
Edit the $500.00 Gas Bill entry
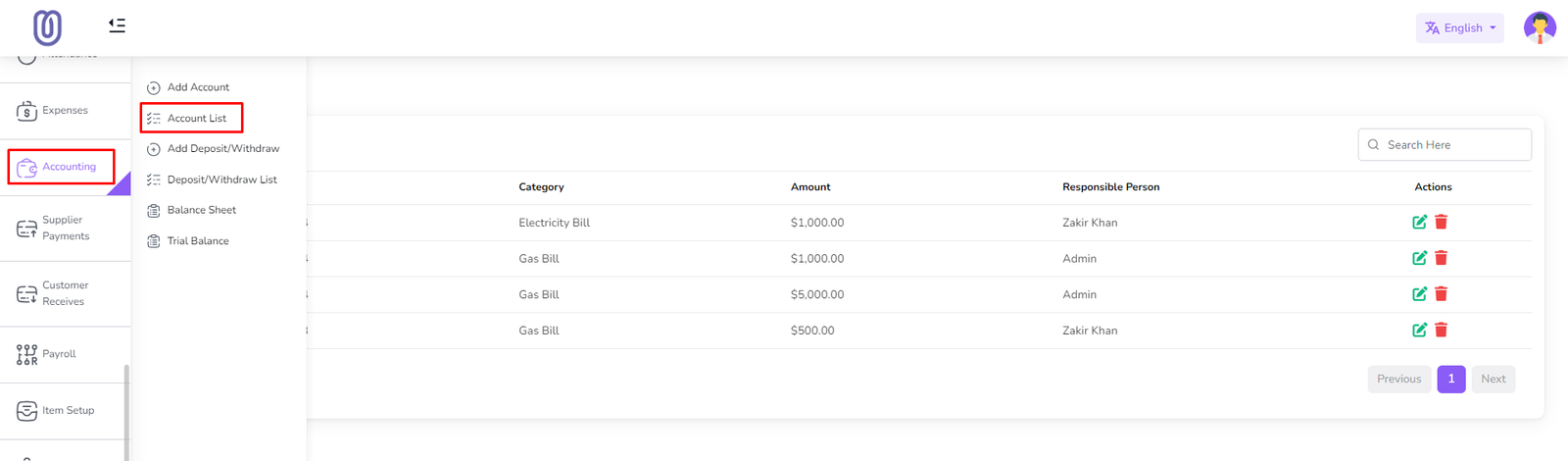(1419, 331)
